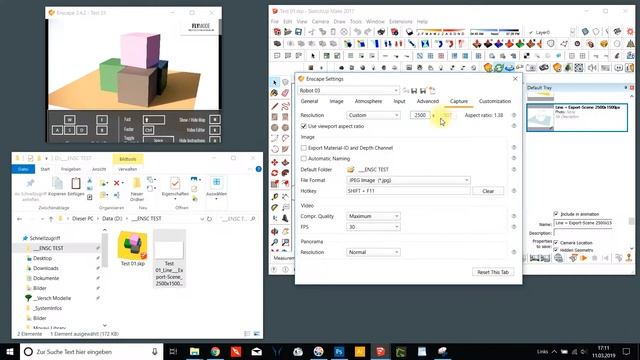Image resolution: width=640 pixels, height=360 pixels.
Task: Click the Enscape sound speaker icon
Action: [x=592, y=68]
